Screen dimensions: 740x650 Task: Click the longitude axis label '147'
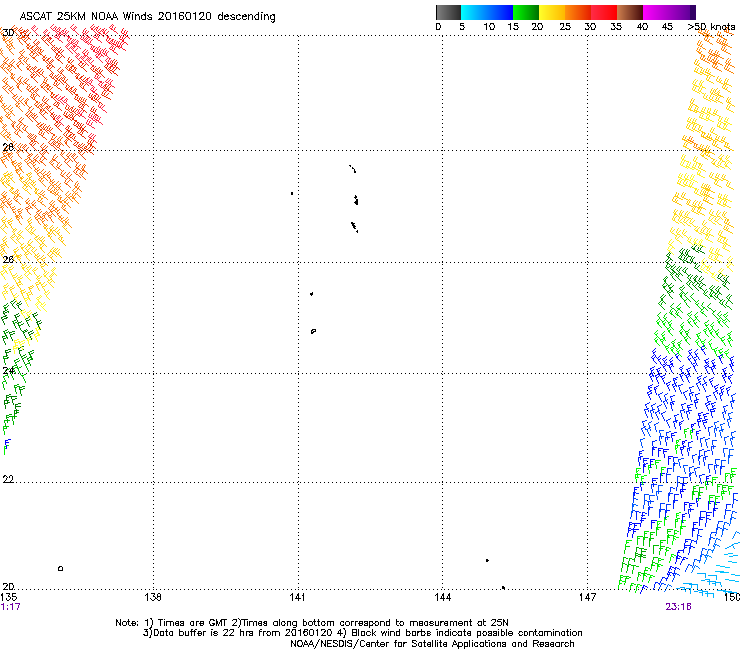(587, 597)
